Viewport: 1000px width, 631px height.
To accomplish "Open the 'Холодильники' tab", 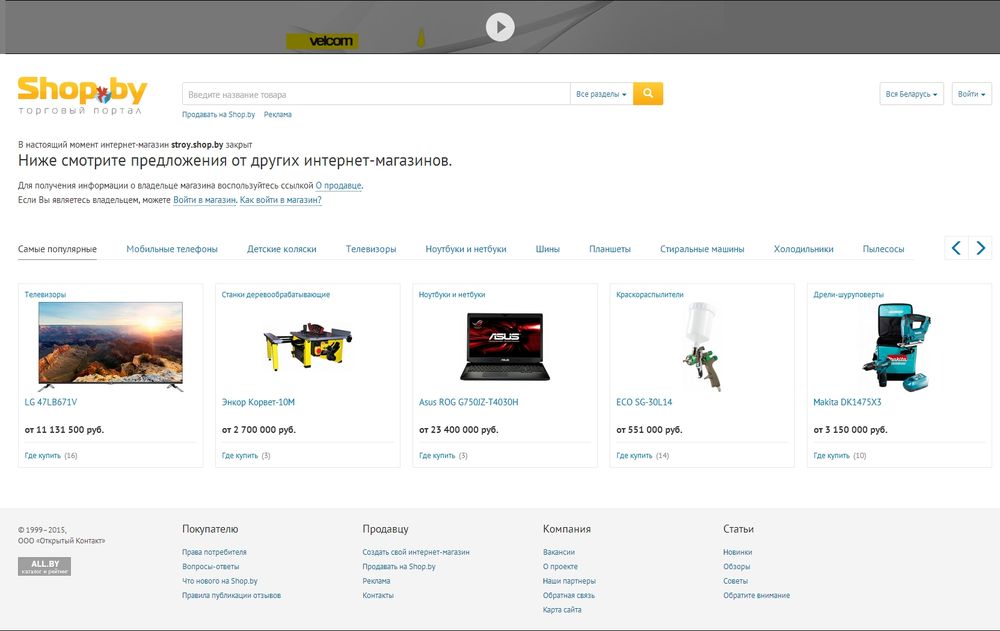I will 804,249.
